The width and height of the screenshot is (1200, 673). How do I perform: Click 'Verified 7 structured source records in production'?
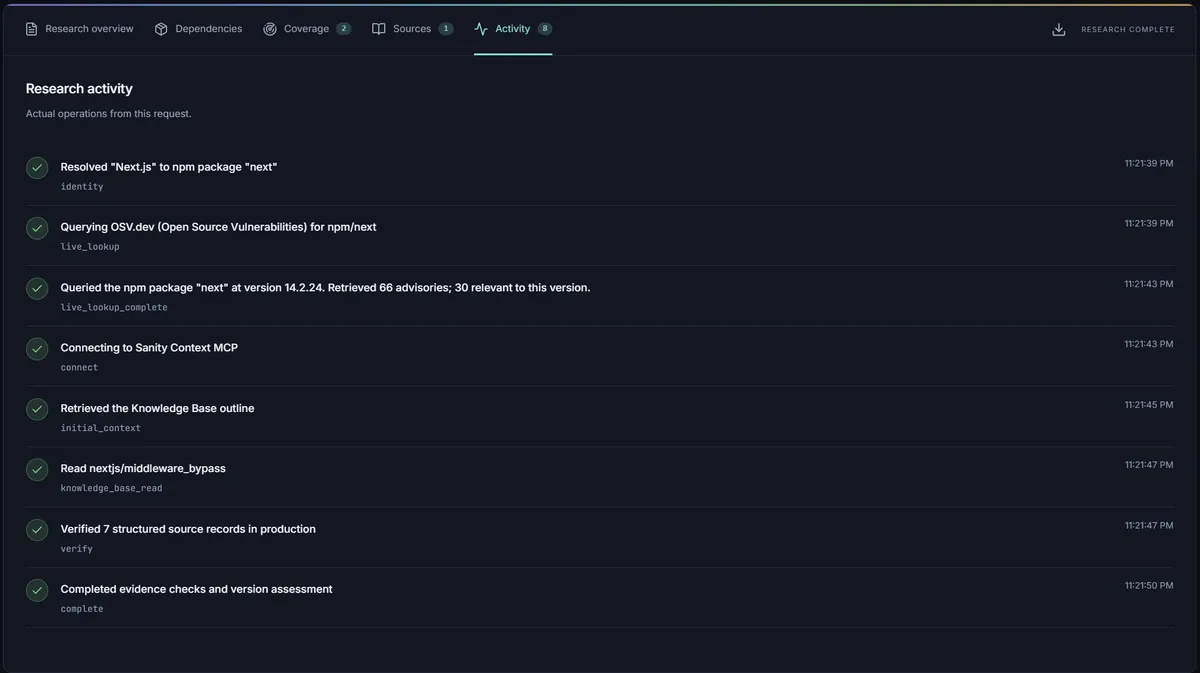coord(188,529)
